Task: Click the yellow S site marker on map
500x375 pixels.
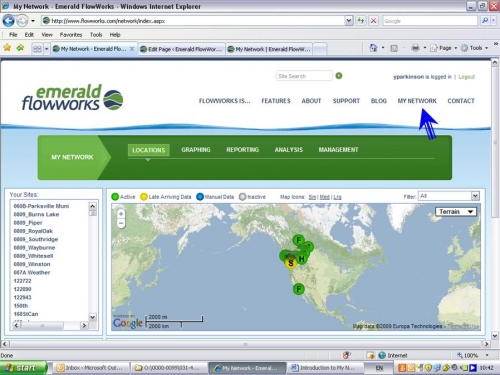Action: pos(291,263)
